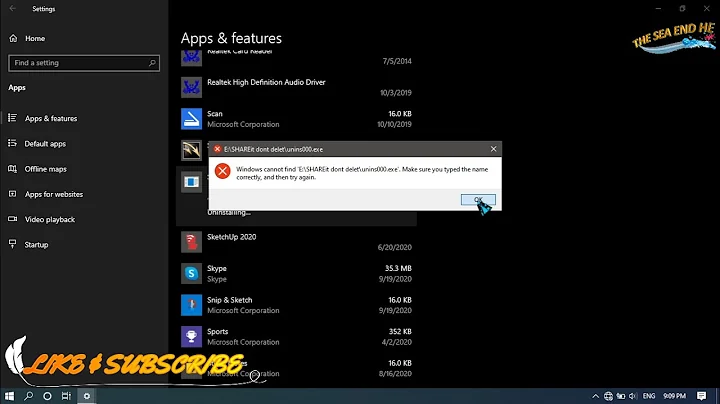This screenshot has height=404, width=720.
Task: Click the Sports app entry name
Action: click(217, 331)
